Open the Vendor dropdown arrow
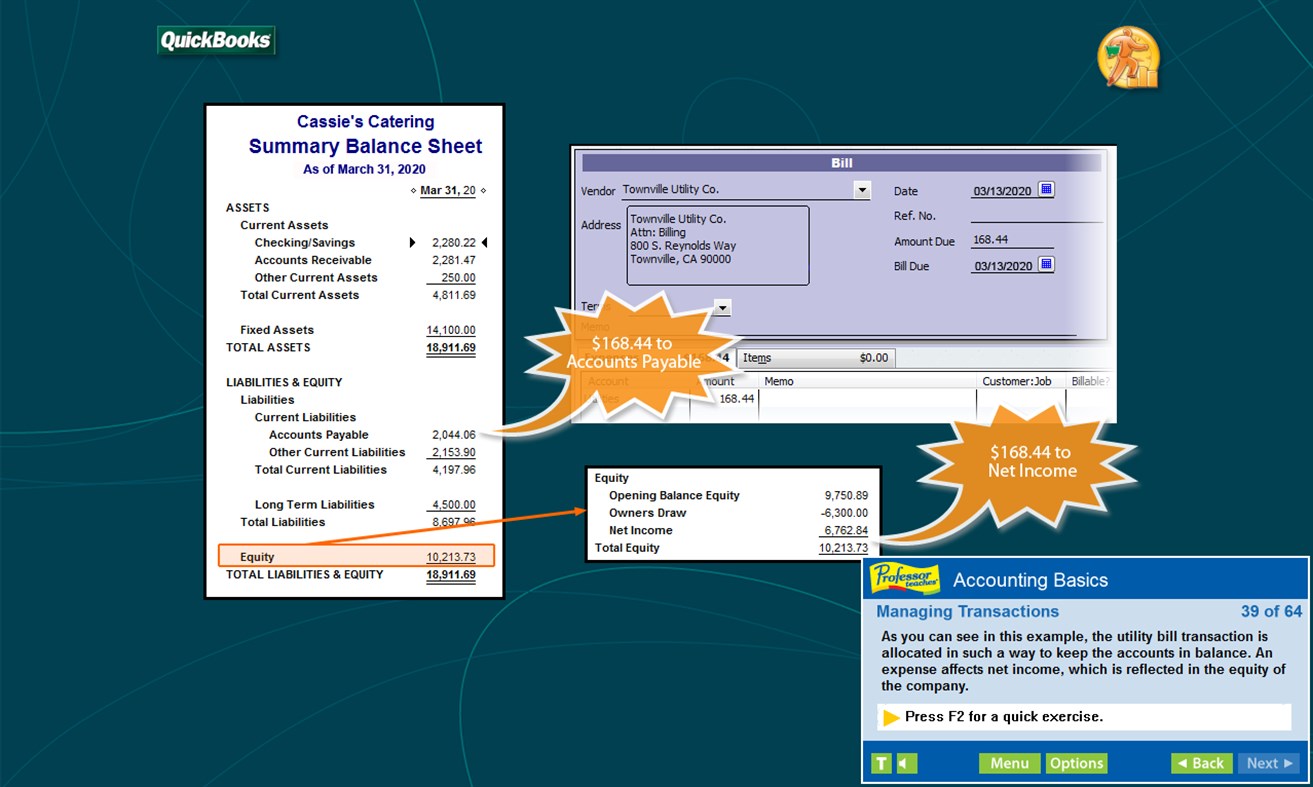1313x787 pixels. point(861,189)
